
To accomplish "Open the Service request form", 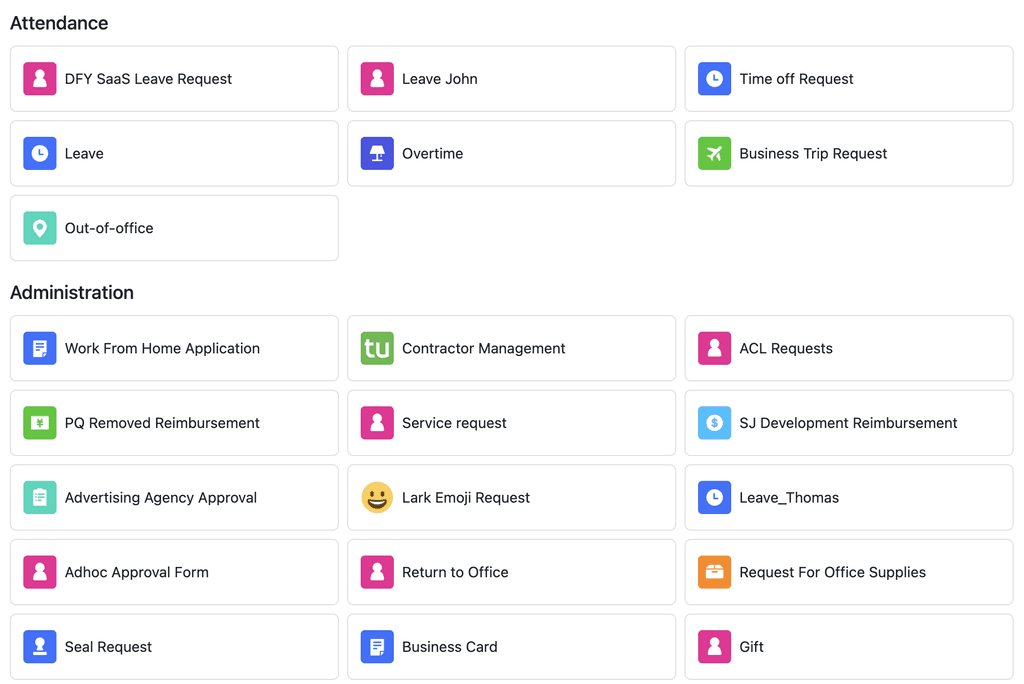I will tap(511, 422).
